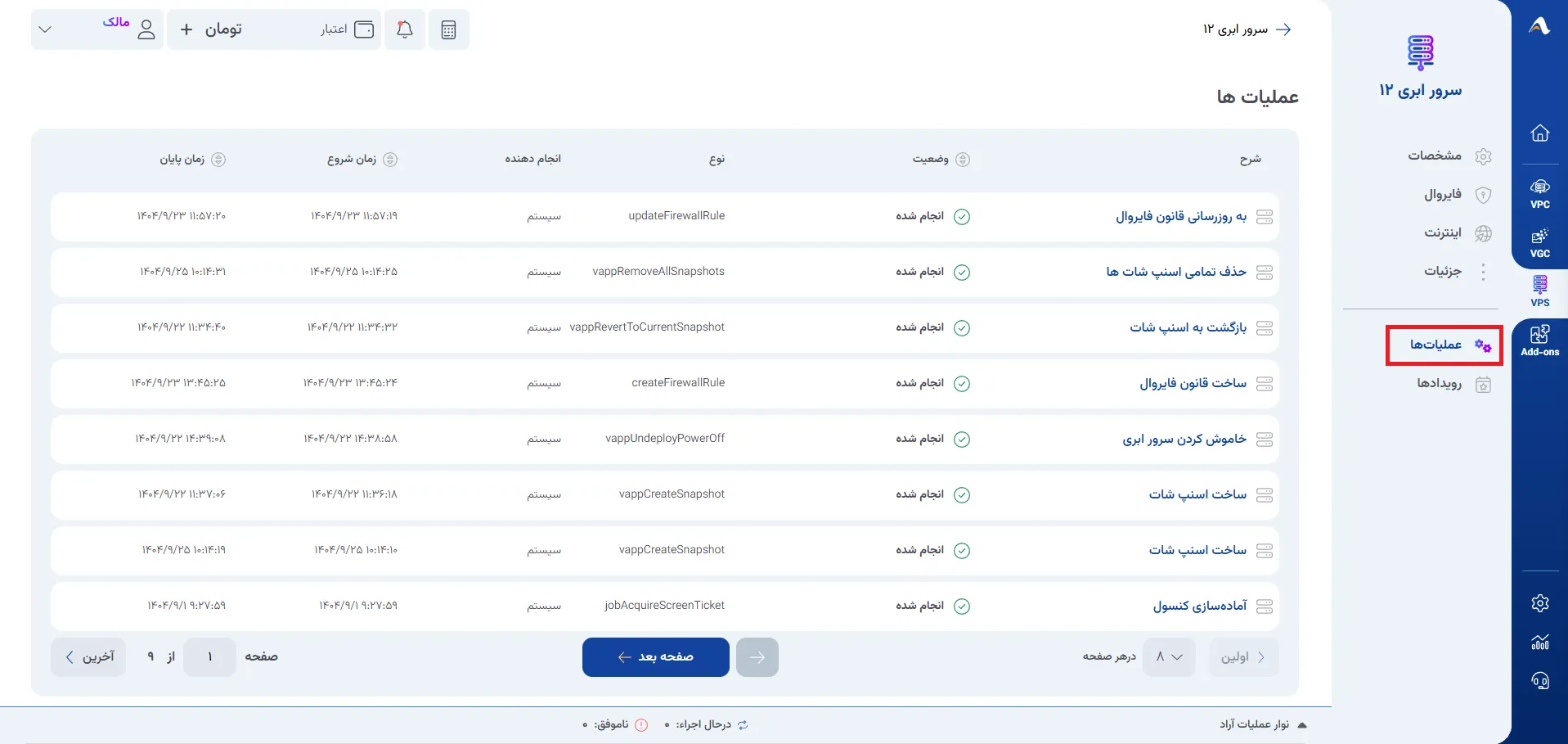Open Add-ons section in sidebar
This screenshot has height=744, width=1568.
tap(1540, 340)
